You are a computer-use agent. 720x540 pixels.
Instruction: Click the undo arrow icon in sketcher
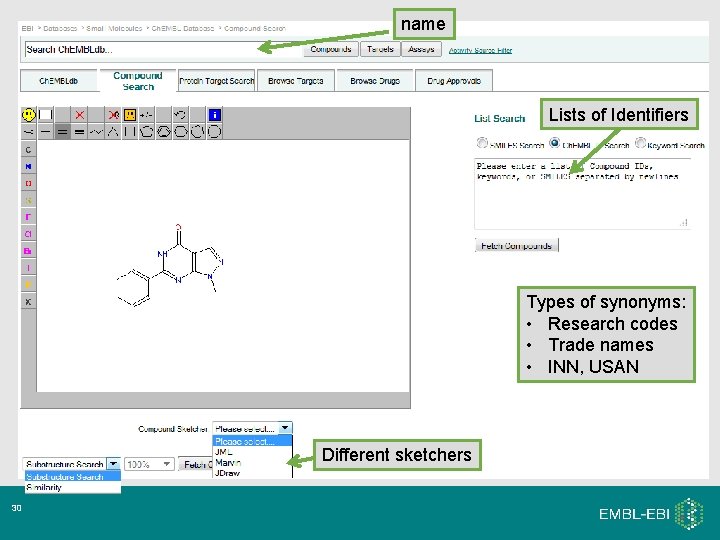(180, 114)
